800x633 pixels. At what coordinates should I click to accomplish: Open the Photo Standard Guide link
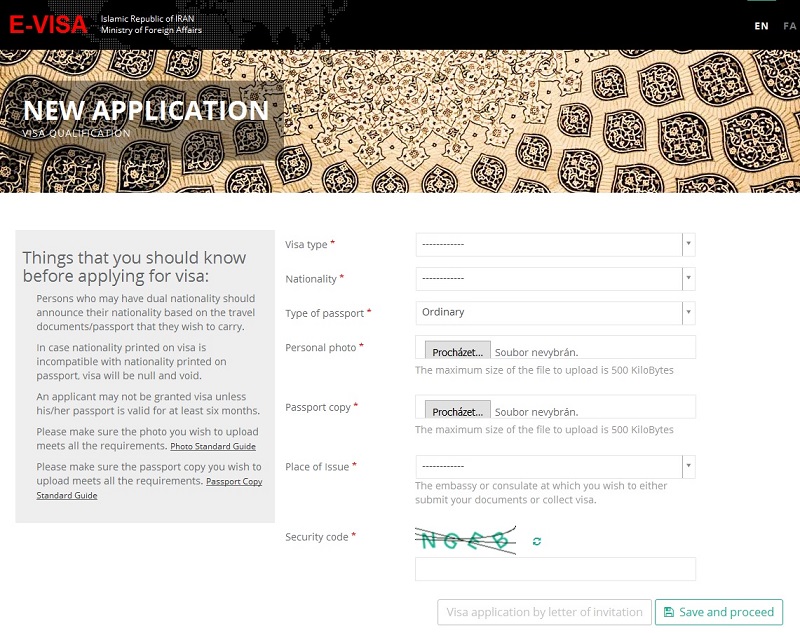213,446
